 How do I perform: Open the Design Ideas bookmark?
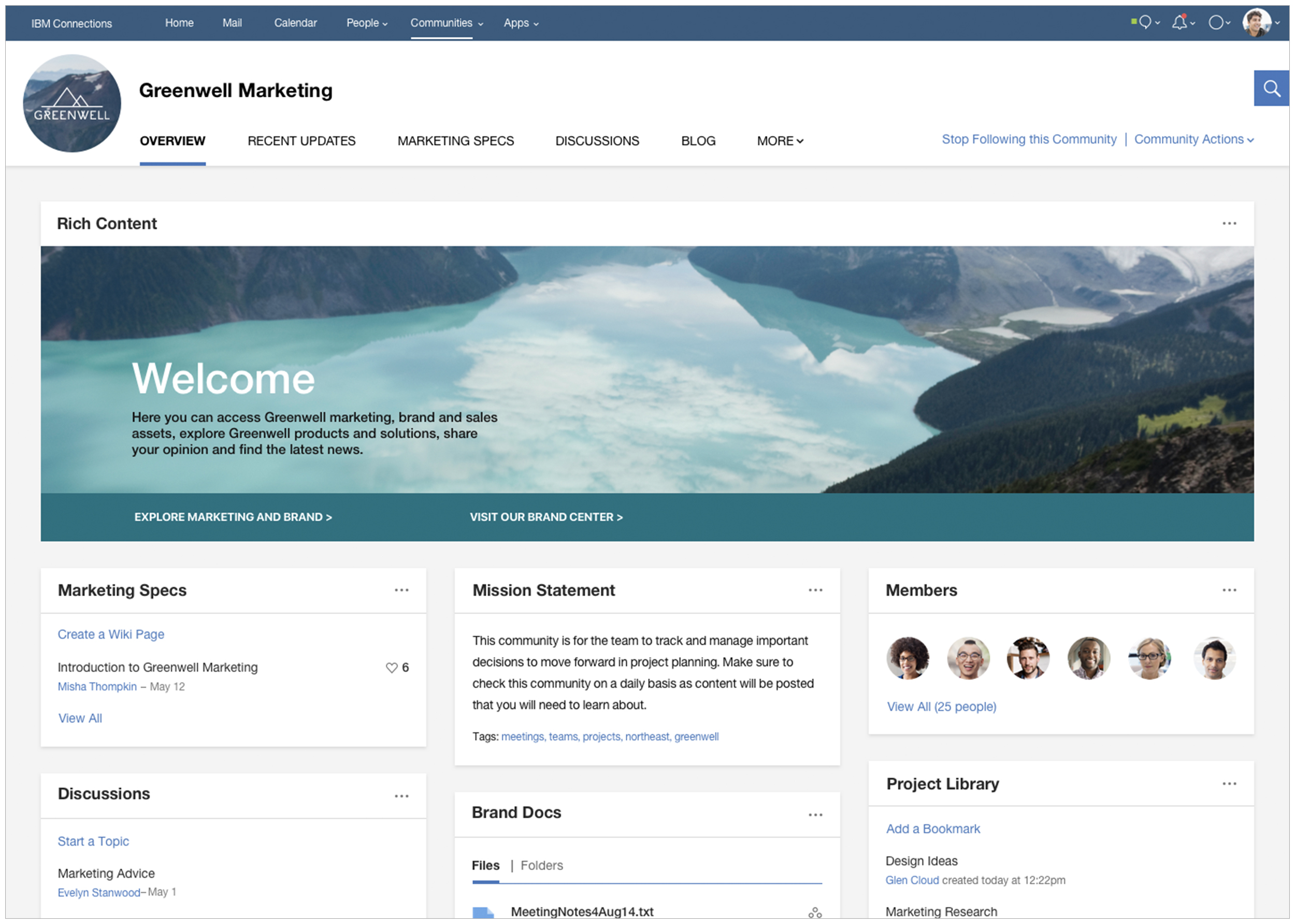[x=922, y=861]
